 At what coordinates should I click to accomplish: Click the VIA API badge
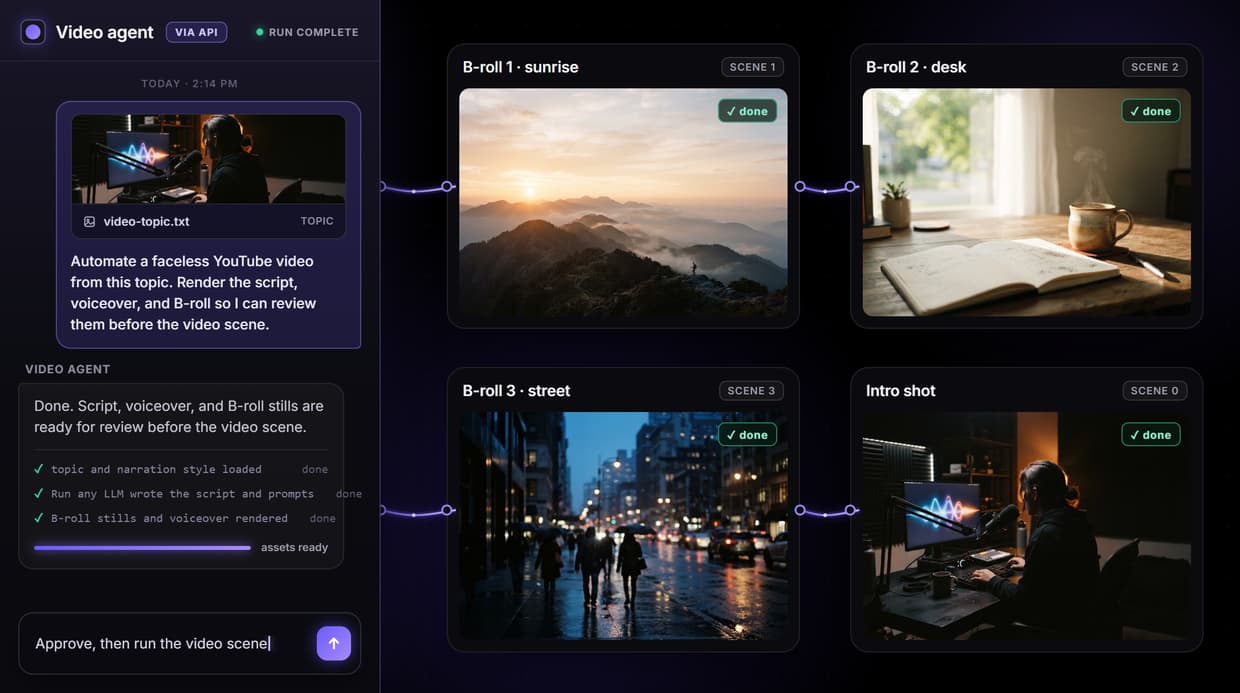(x=196, y=32)
